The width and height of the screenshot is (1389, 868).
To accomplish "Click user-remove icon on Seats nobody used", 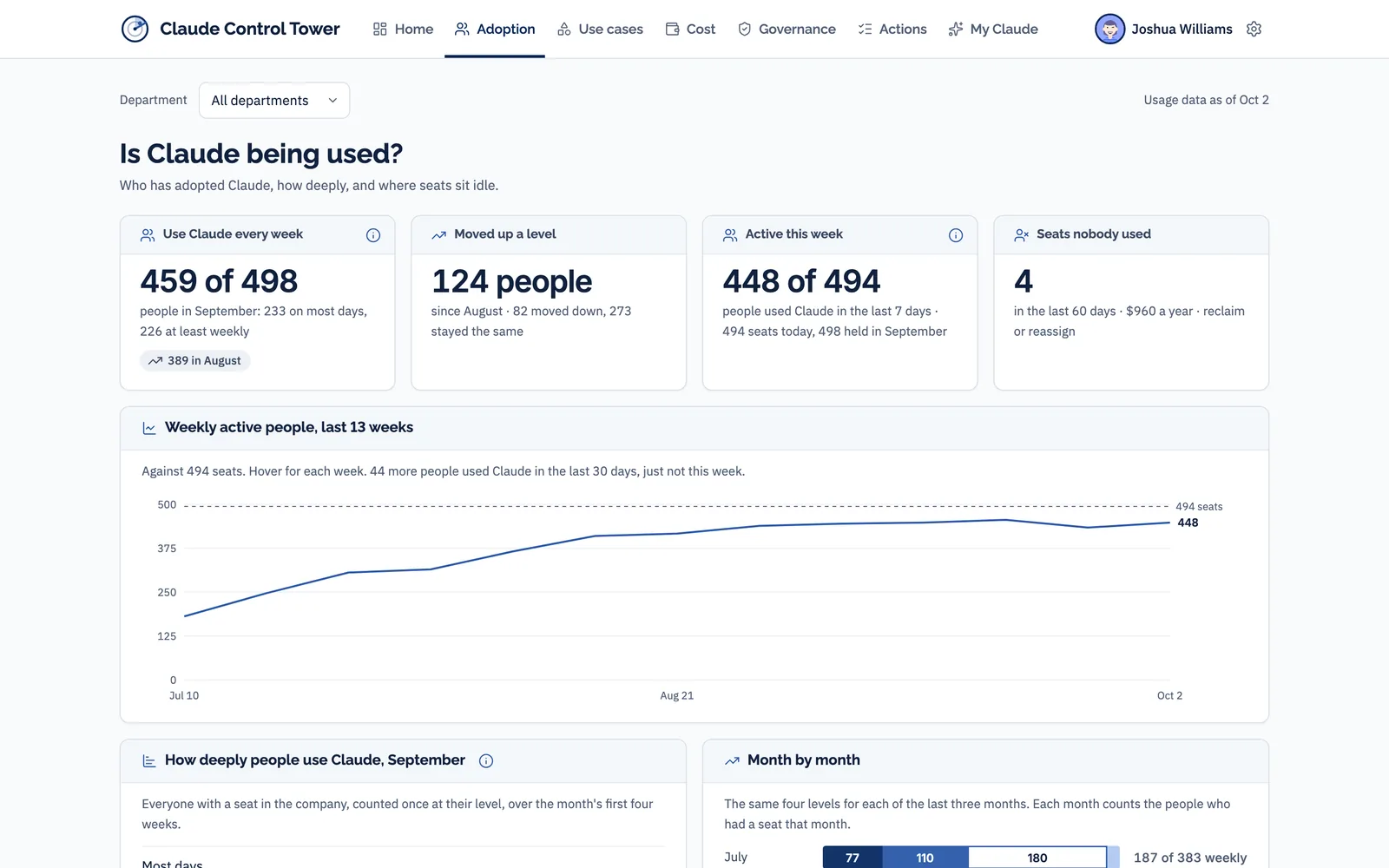I will [x=1022, y=235].
